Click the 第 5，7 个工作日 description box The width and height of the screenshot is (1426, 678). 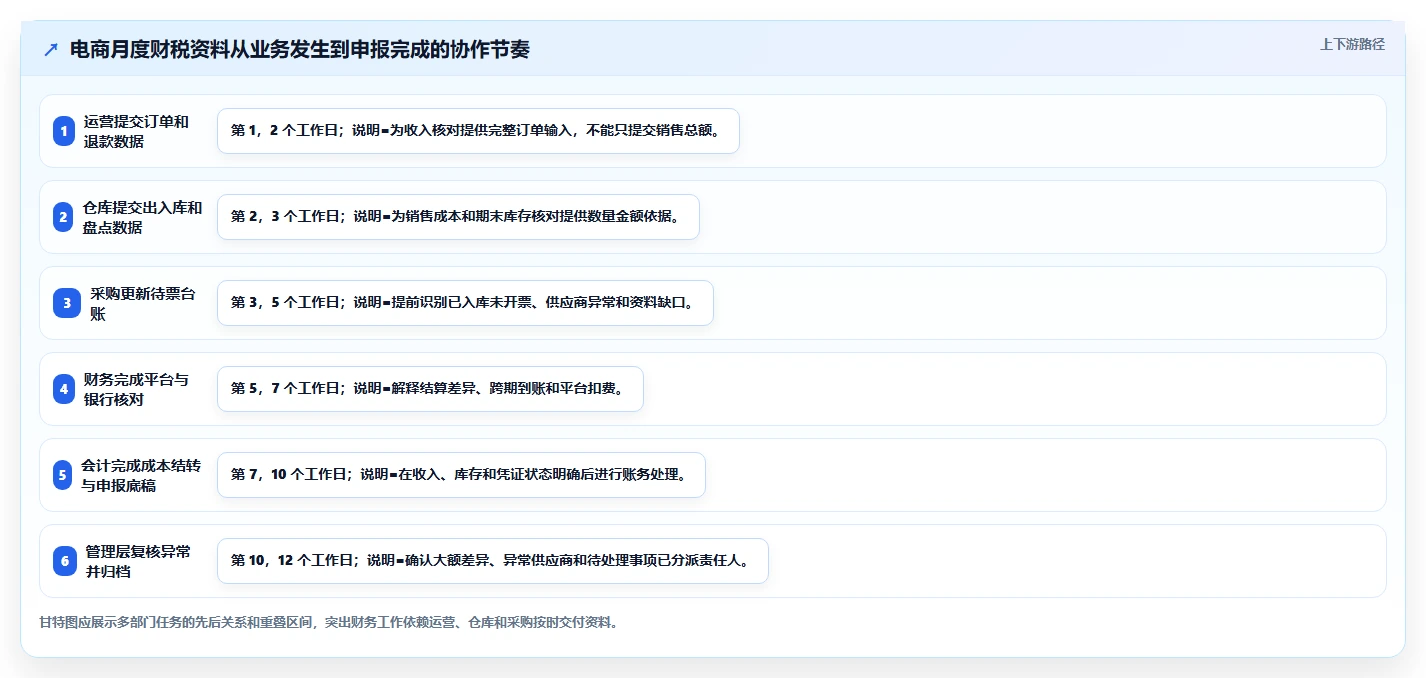430,389
